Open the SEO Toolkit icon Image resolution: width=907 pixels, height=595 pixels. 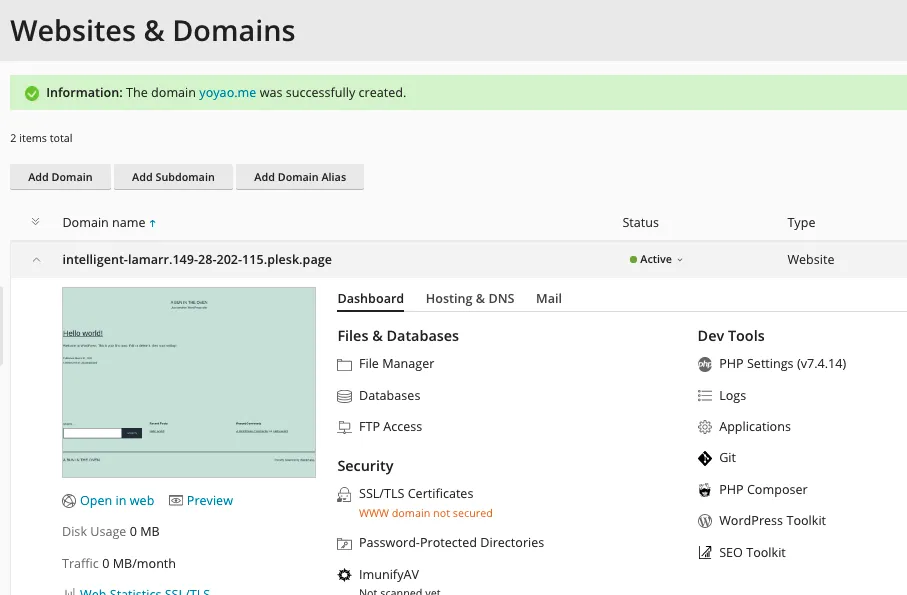[x=705, y=552]
